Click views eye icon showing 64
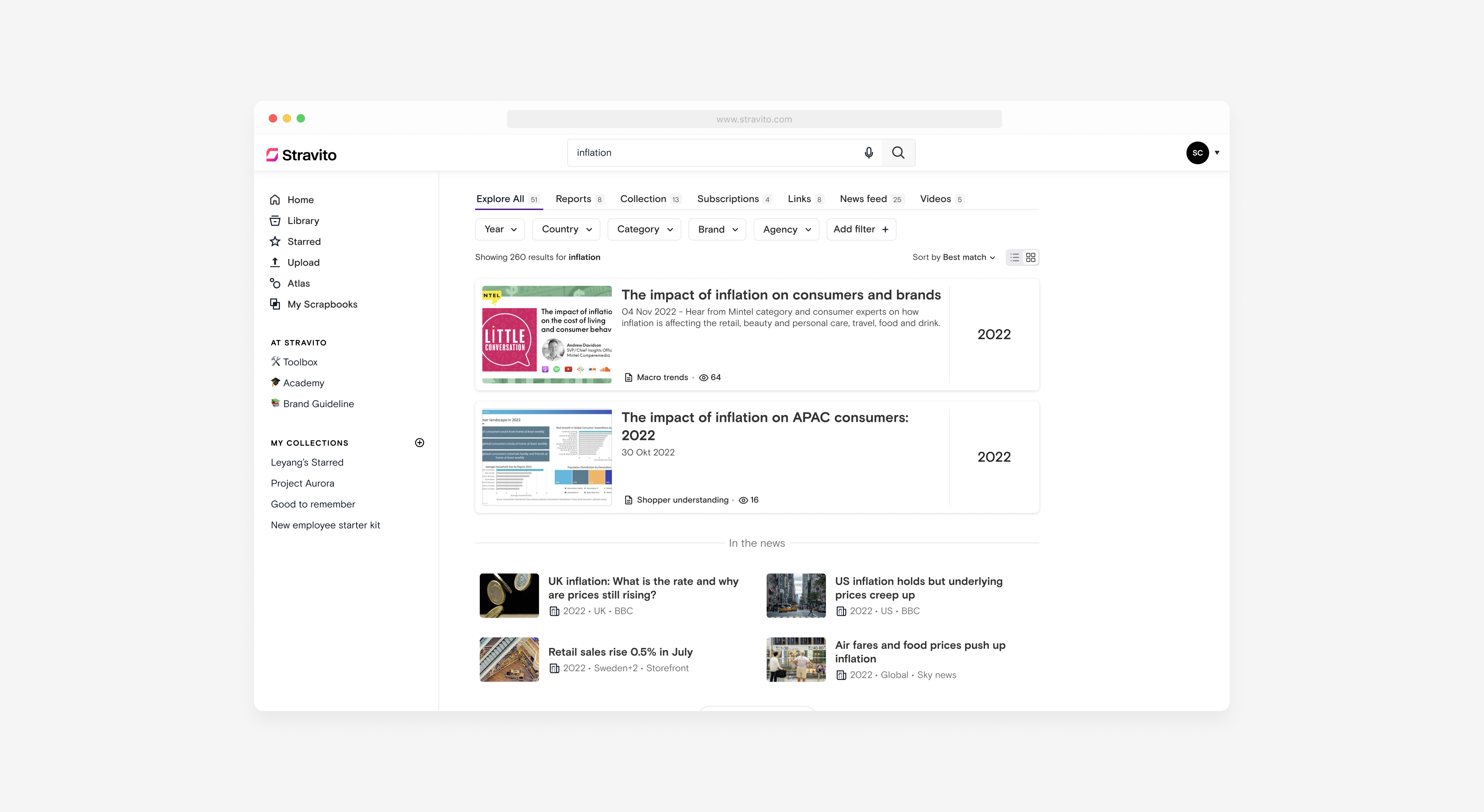 (x=703, y=378)
